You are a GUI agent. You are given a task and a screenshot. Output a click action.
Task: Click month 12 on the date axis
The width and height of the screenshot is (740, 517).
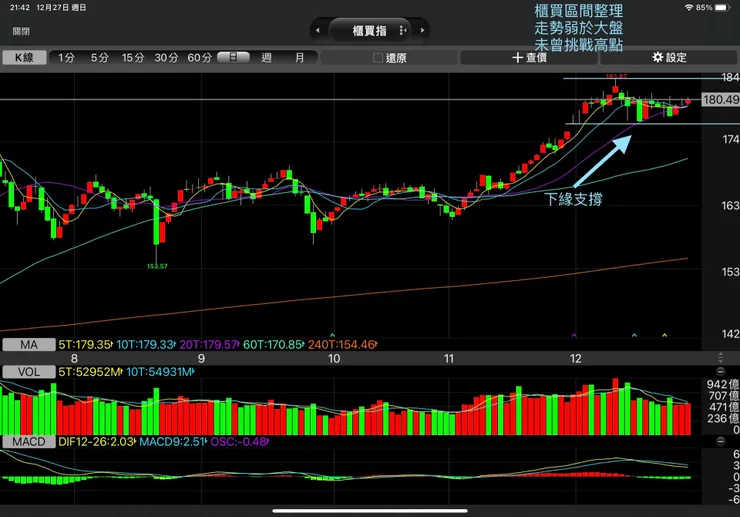point(576,358)
